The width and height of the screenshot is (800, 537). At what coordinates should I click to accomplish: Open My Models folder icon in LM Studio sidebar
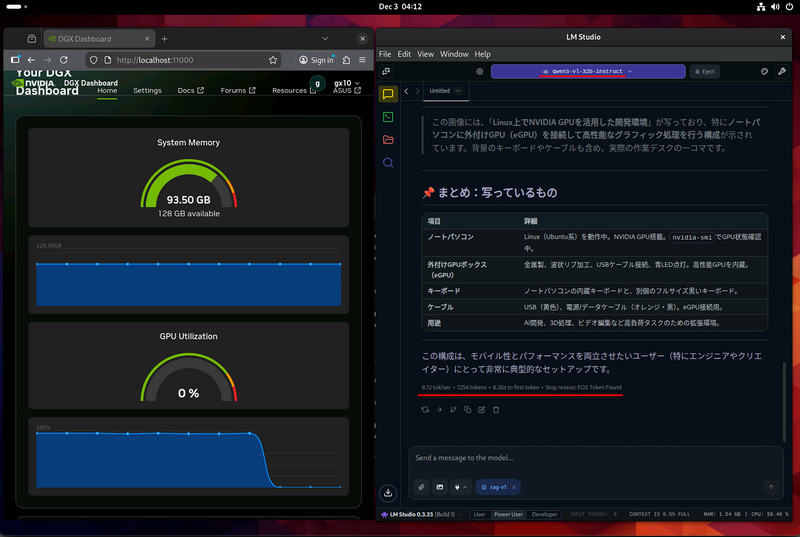(x=388, y=140)
